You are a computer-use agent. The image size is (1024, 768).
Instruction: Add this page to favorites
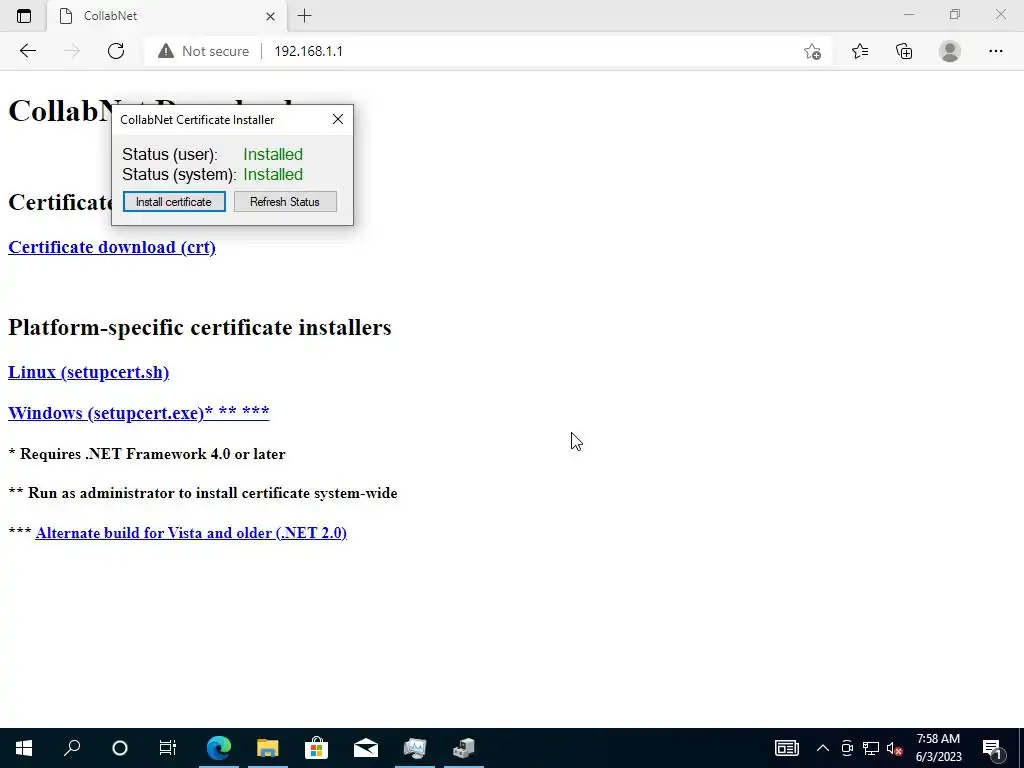click(812, 51)
